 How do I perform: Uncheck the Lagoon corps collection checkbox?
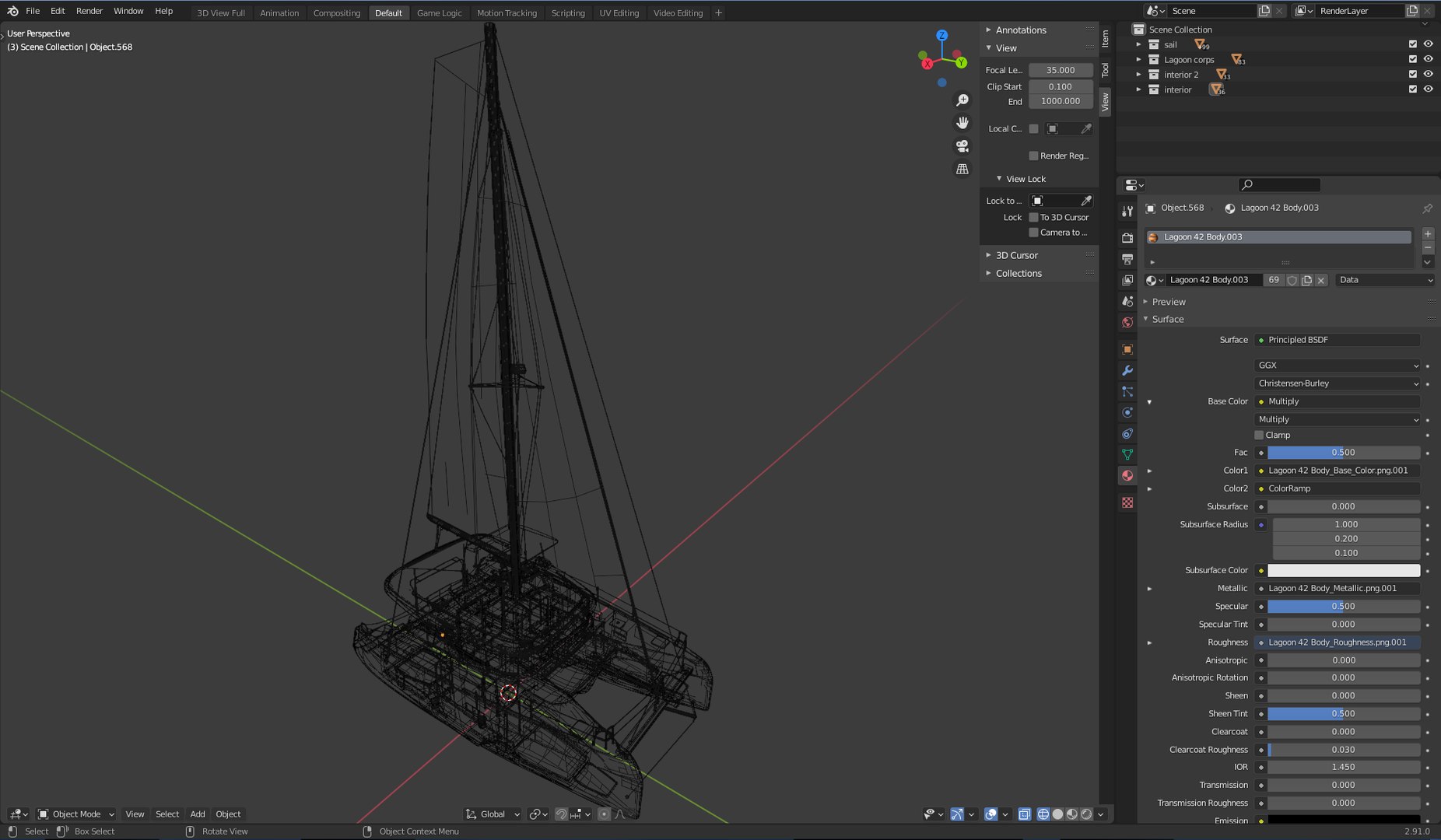click(x=1413, y=59)
